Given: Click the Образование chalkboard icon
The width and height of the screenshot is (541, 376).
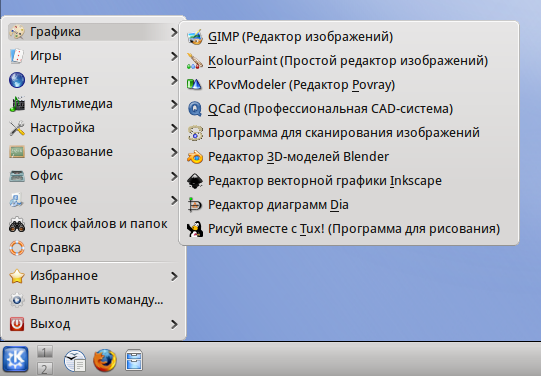Looking at the screenshot, I should pos(17,152).
